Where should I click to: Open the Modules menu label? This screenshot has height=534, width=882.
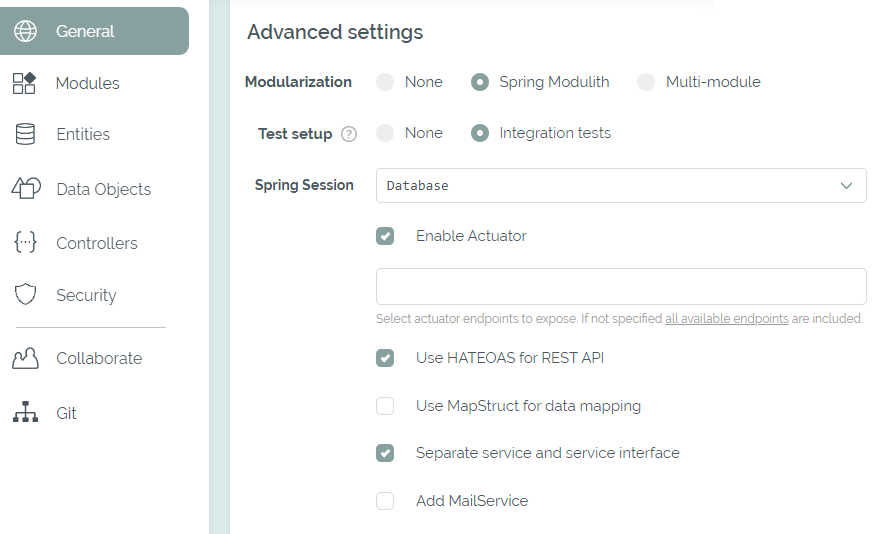click(88, 83)
